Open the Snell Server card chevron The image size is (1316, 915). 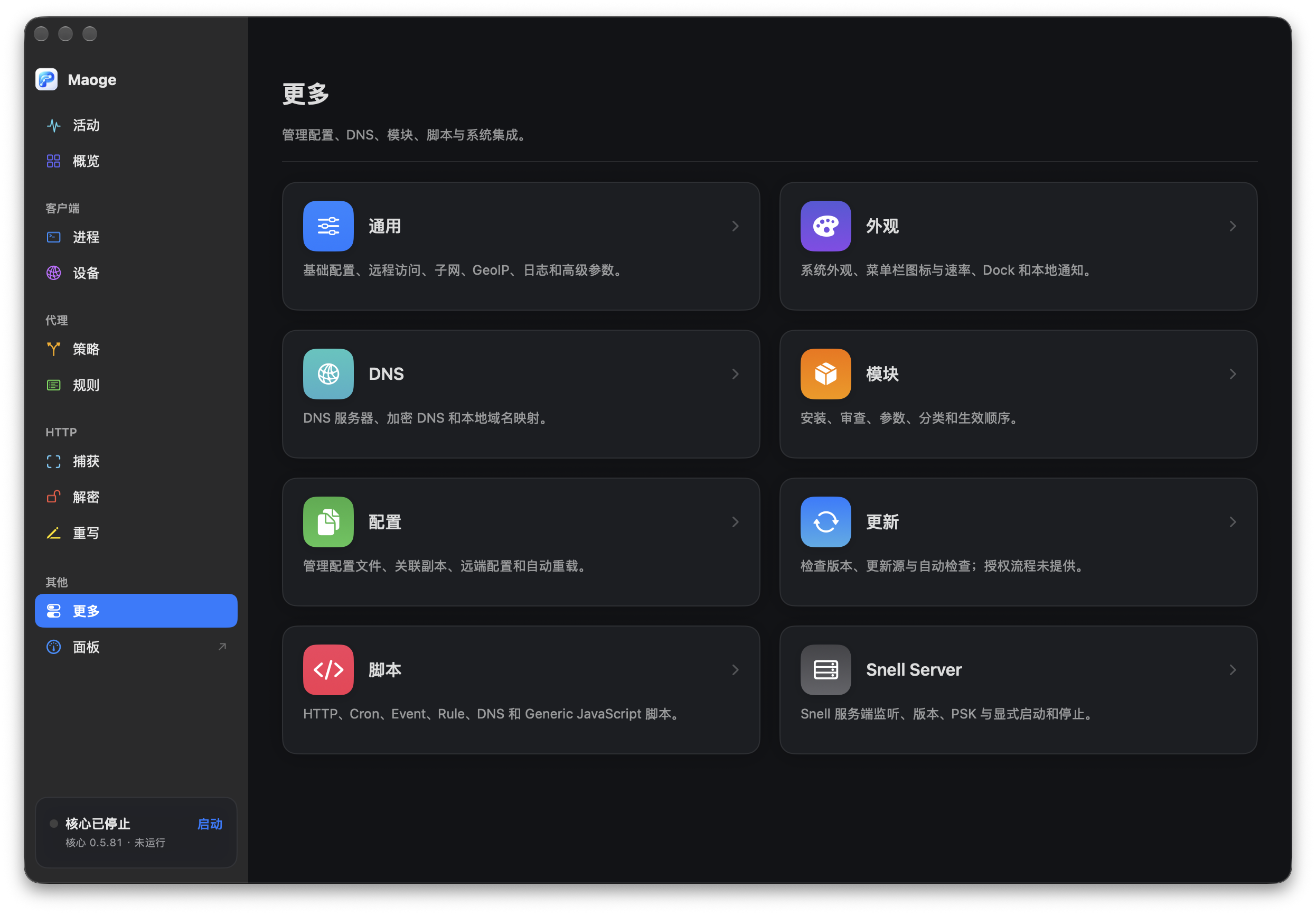[x=1233, y=670]
